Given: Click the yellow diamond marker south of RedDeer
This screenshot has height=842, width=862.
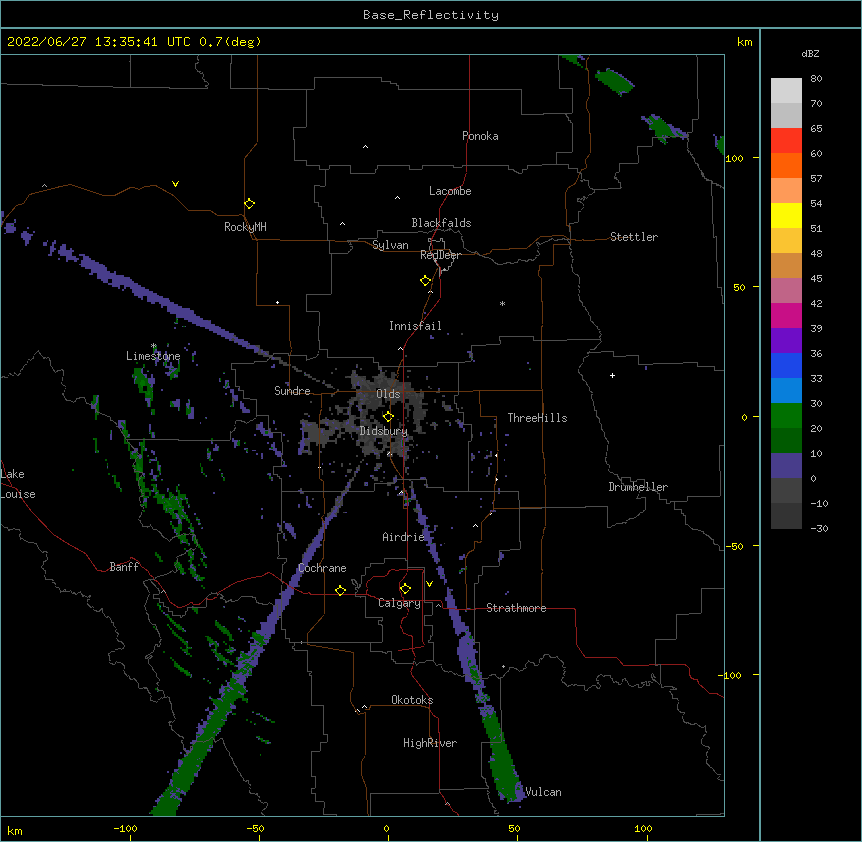Looking at the screenshot, I should tap(426, 281).
